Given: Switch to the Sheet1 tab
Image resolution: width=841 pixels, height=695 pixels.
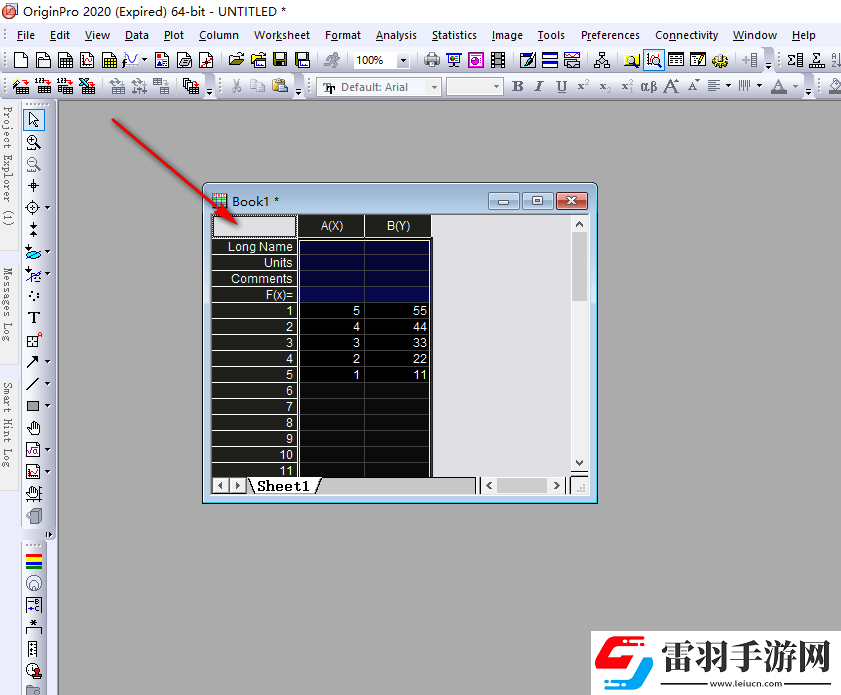Looking at the screenshot, I should point(284,486).
